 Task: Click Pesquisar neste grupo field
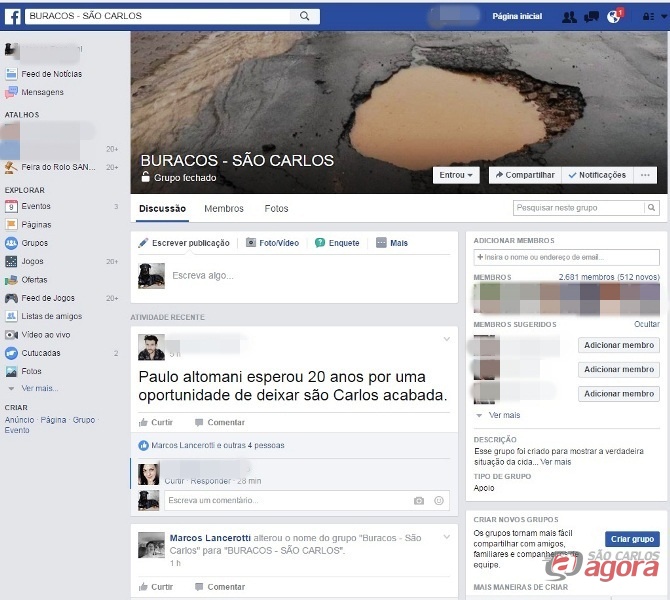tap(579, 208)
